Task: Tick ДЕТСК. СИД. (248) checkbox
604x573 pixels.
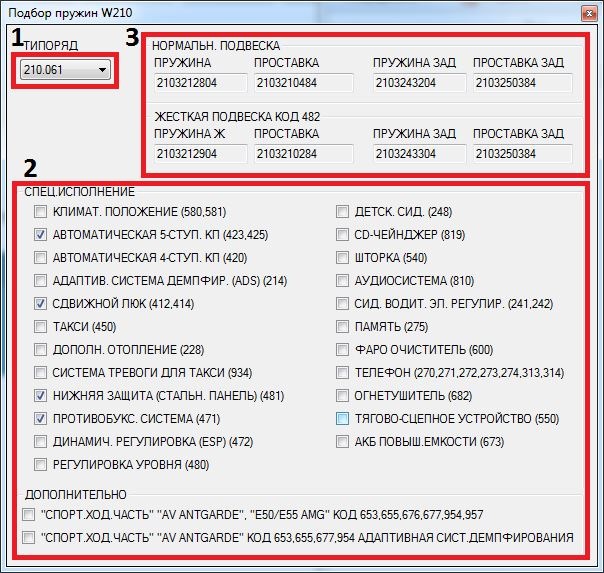Action: tap(342, 211)
